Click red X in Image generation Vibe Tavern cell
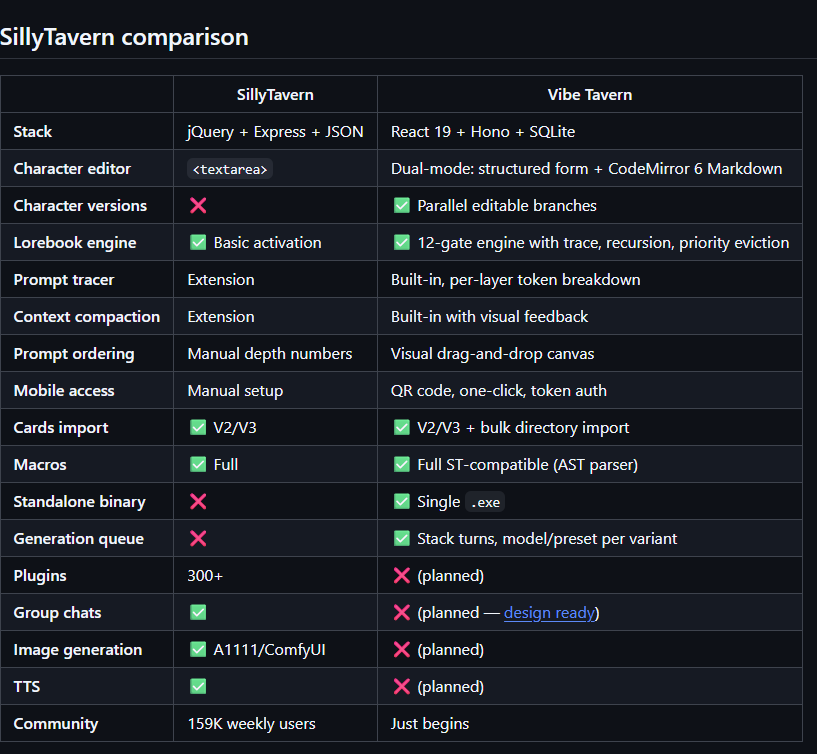The image size is (817, 754). point(402,649)
